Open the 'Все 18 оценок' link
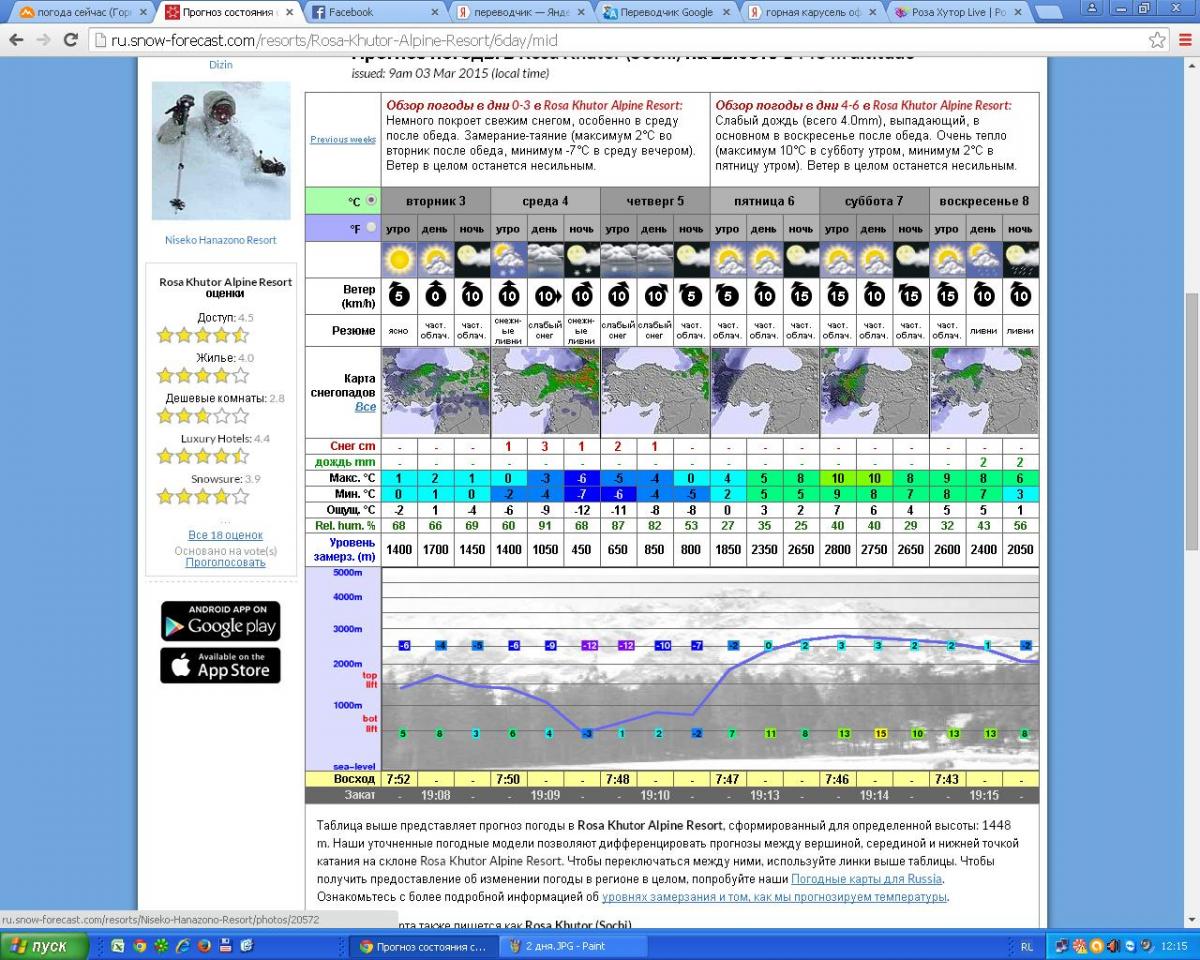Viewport: 1200px width, 960px height. (225, 535)
